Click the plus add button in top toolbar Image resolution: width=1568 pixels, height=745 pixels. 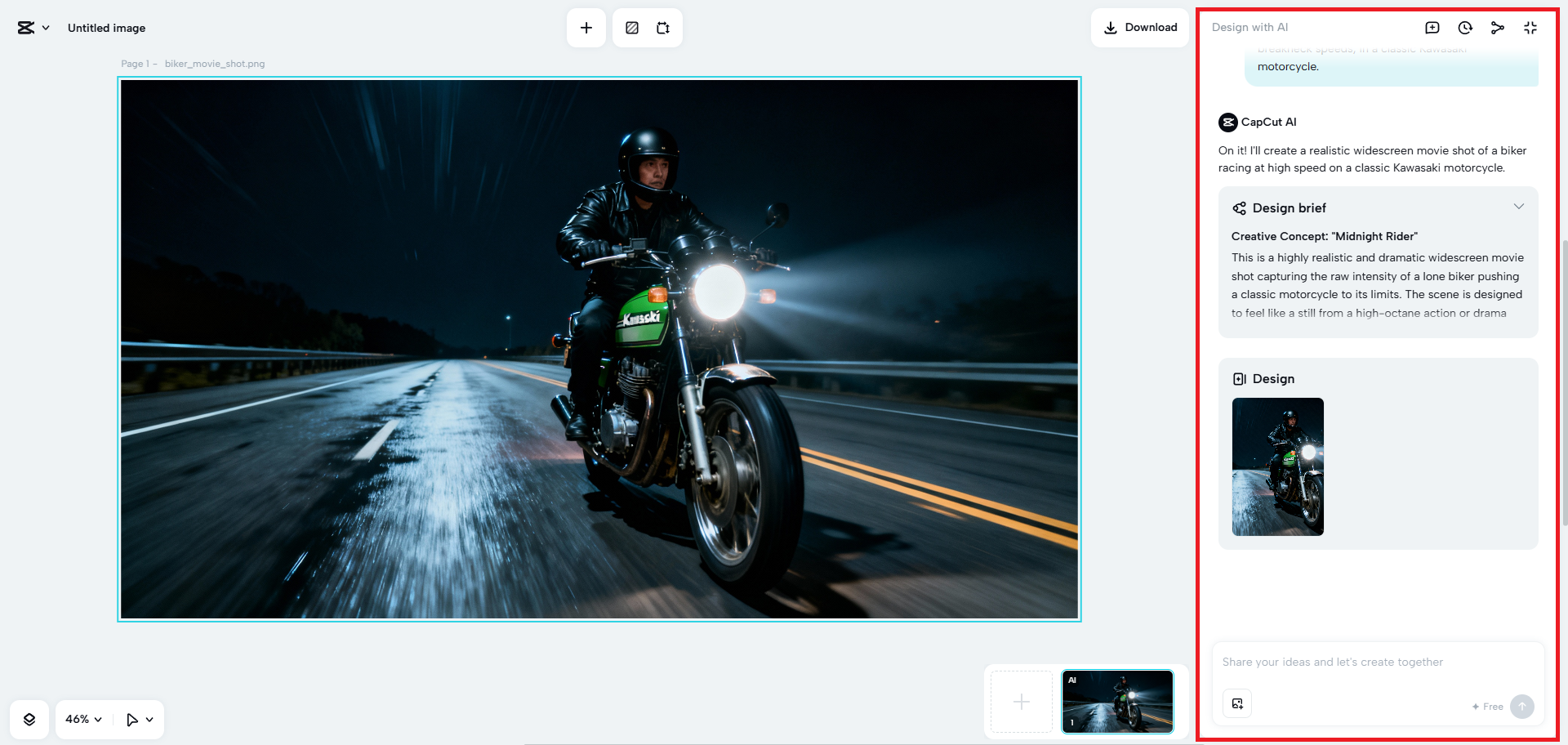(586, 28)
